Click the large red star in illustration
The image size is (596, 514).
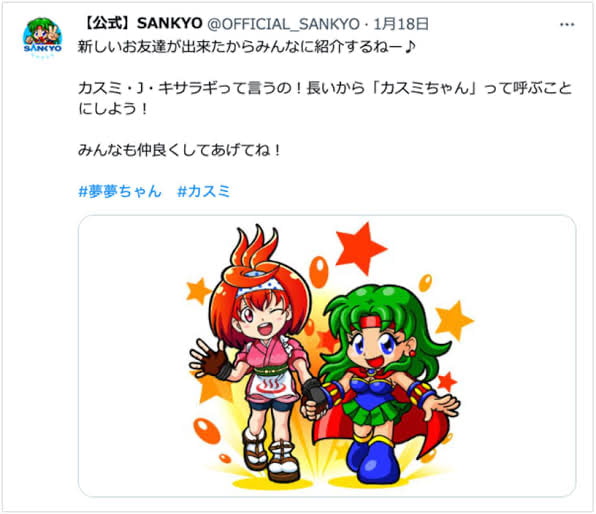point(360,249)
